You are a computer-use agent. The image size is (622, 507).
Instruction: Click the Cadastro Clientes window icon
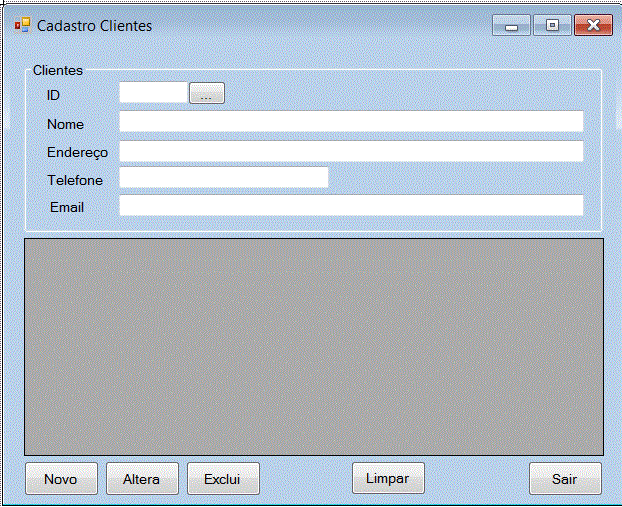(22, 25)
